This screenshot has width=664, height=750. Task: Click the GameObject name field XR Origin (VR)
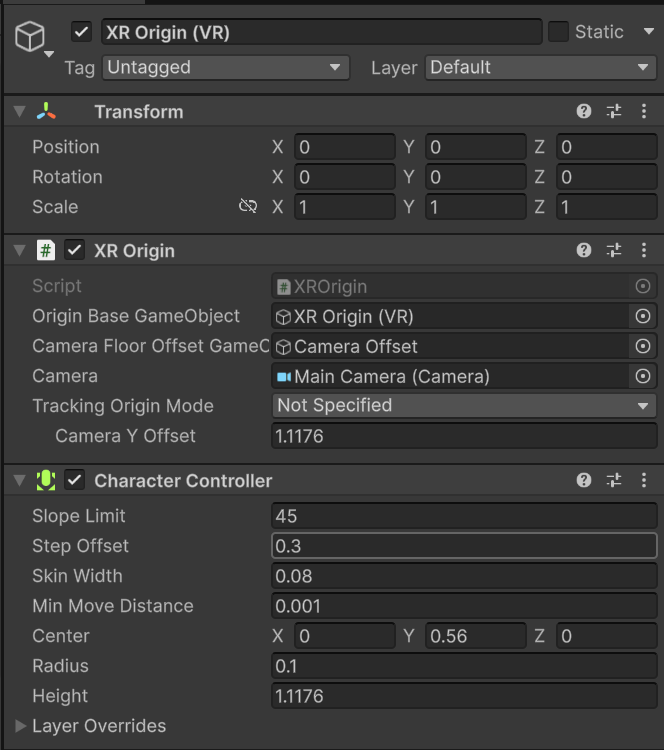(320, 32)
